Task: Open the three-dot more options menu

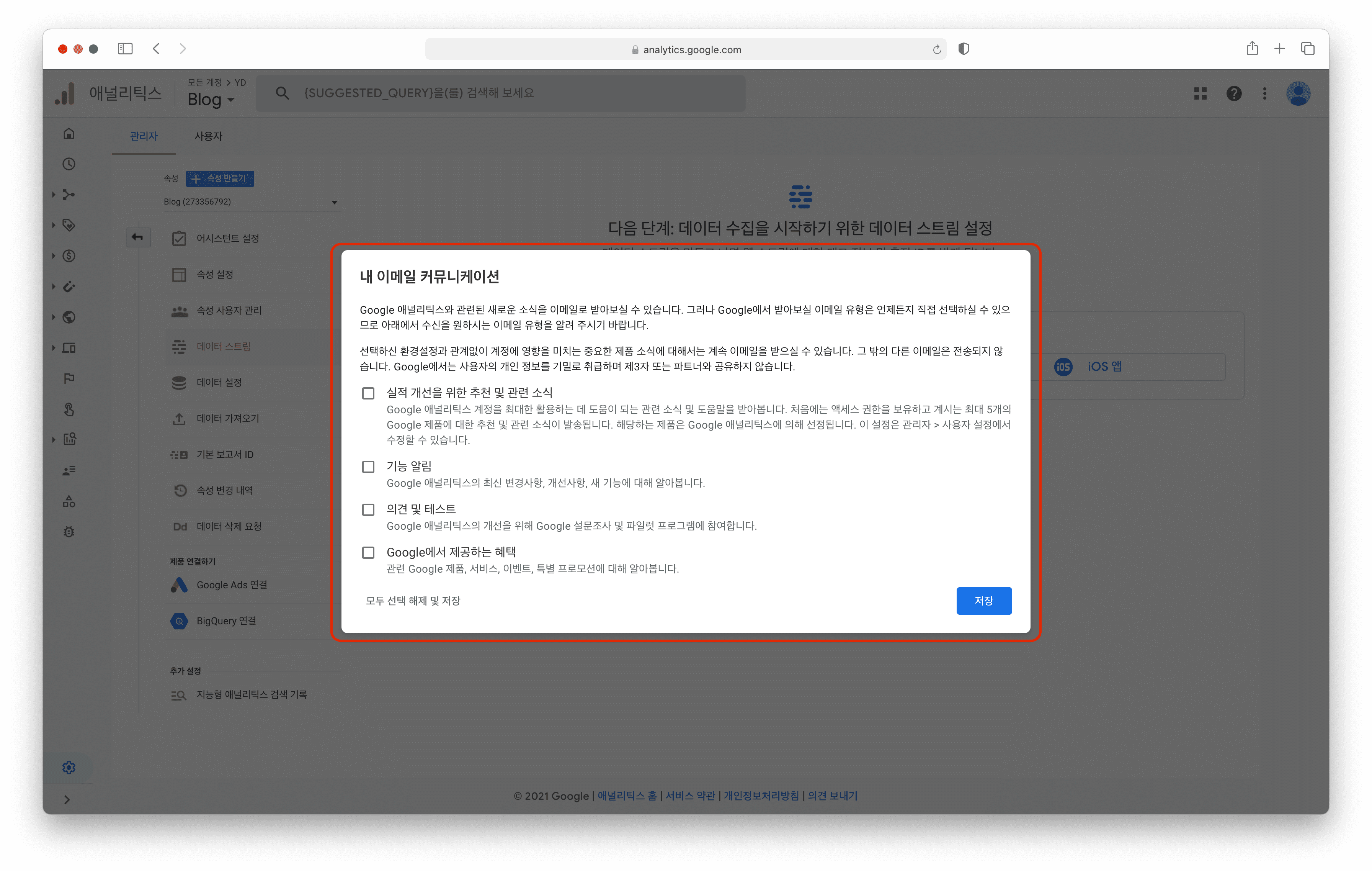Action: (x=1264, y=93)
